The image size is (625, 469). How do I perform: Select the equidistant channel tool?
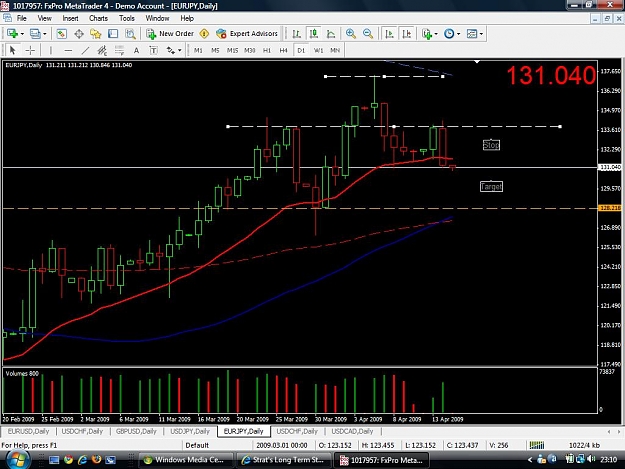pos(102,50)
